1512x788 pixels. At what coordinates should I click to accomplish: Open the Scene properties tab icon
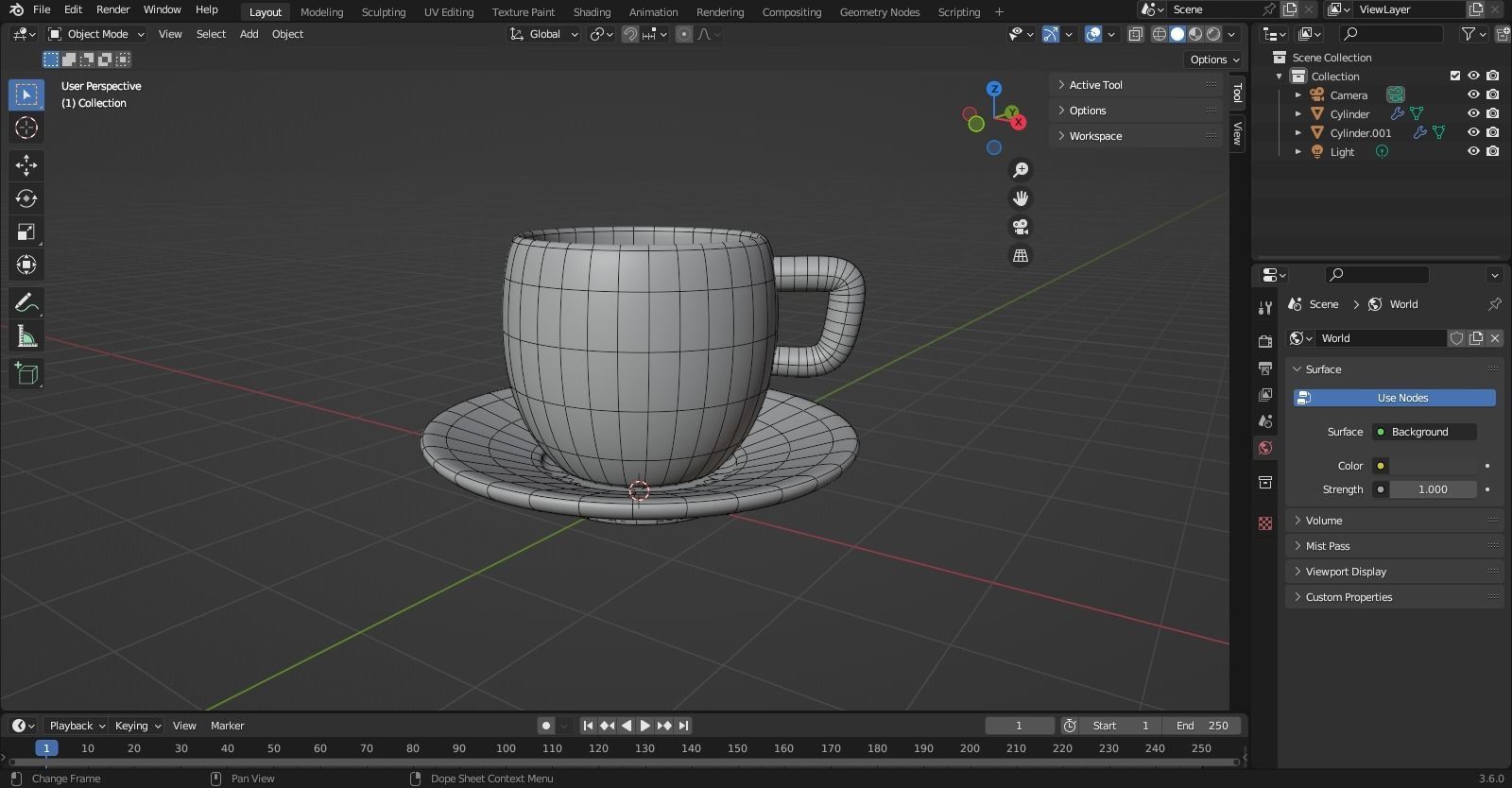tap(1265, 420)
